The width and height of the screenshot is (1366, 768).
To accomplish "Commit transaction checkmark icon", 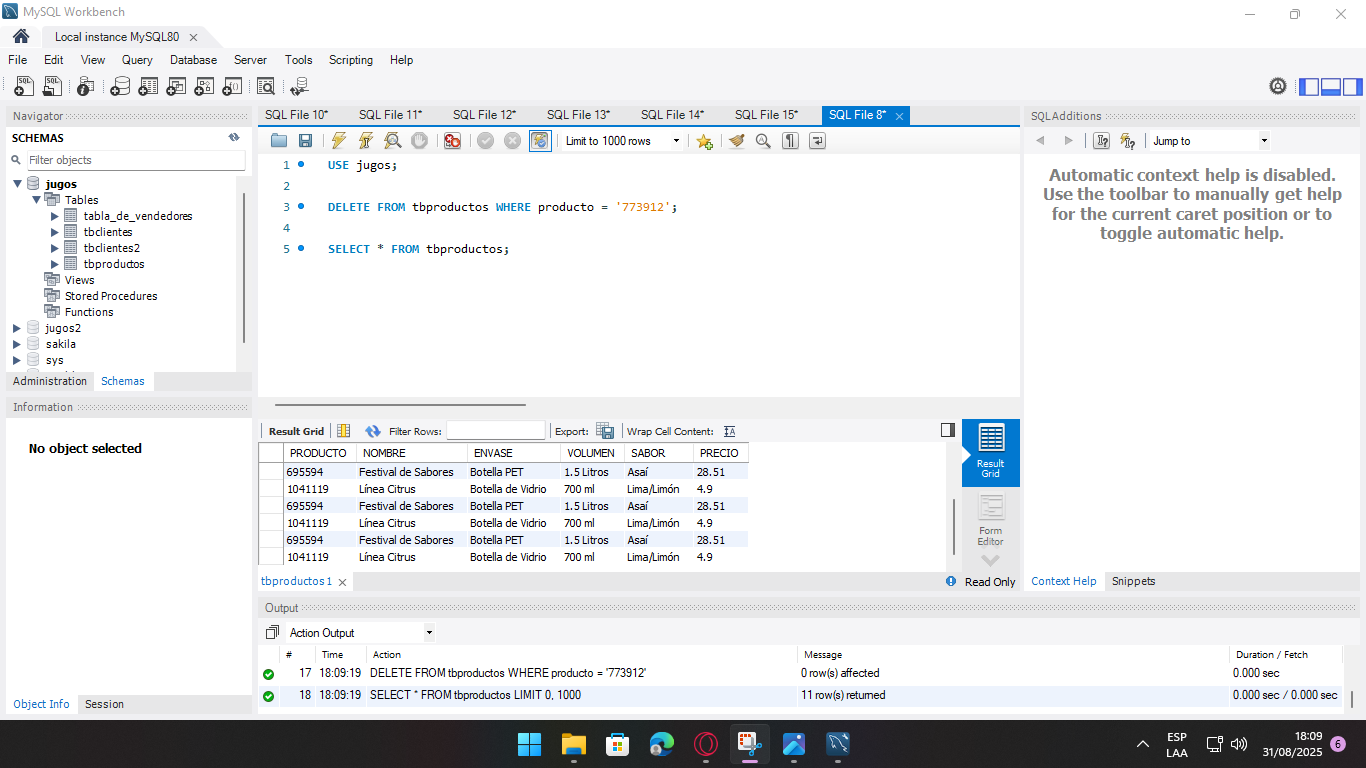I will tap(485, 141).
